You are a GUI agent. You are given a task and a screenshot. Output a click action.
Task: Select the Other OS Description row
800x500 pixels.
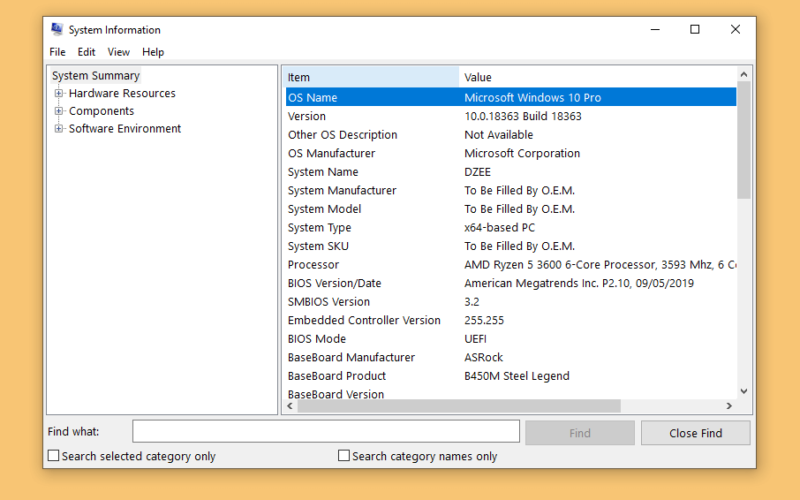511,135
